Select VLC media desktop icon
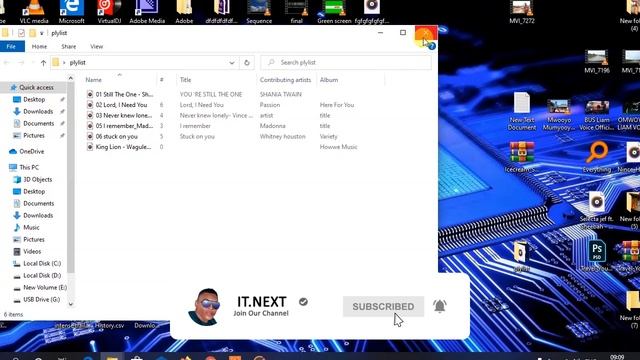This screenshot has width=640, height=360. tap(34, 12)
